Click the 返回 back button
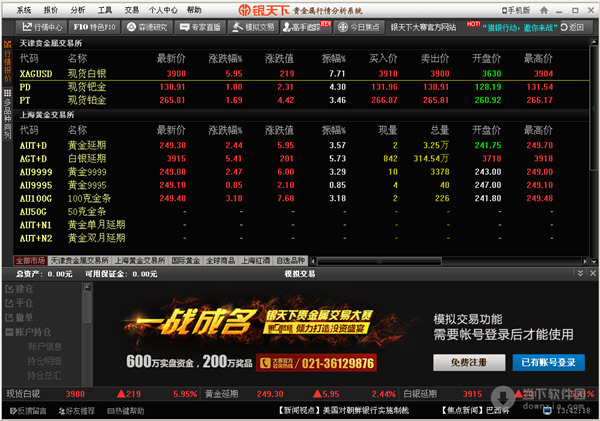The width and height of the screenshot is (600, 421). tap(572, 27)
